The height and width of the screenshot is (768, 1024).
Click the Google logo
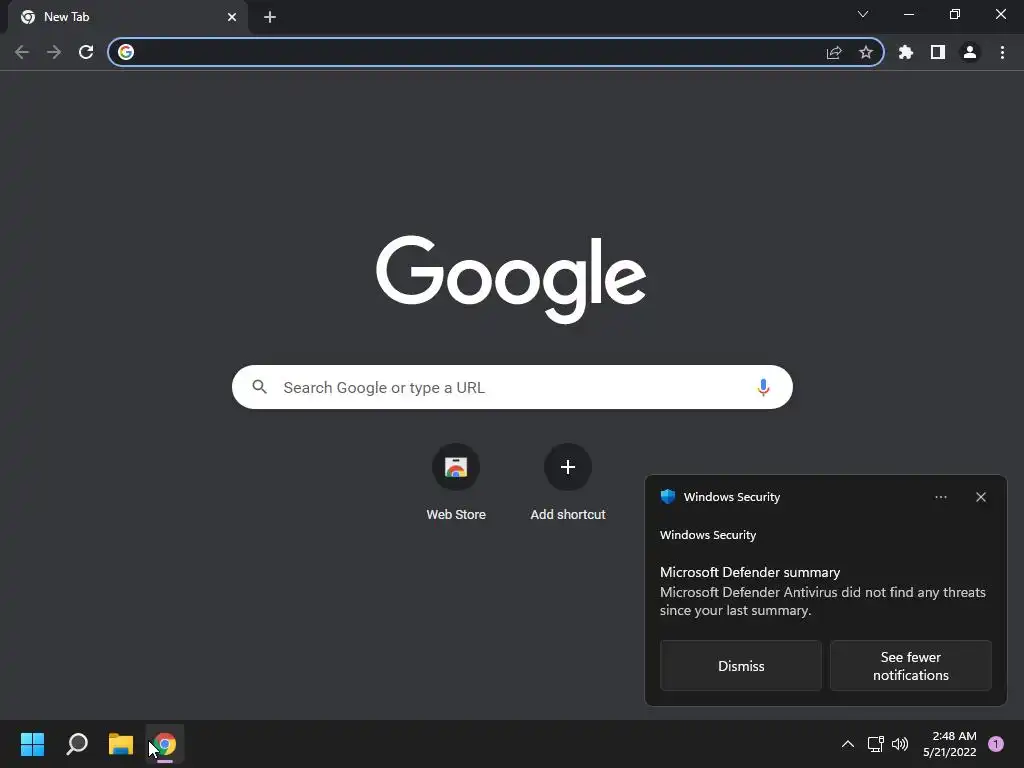pyautogui.click(x=511, y=280)
